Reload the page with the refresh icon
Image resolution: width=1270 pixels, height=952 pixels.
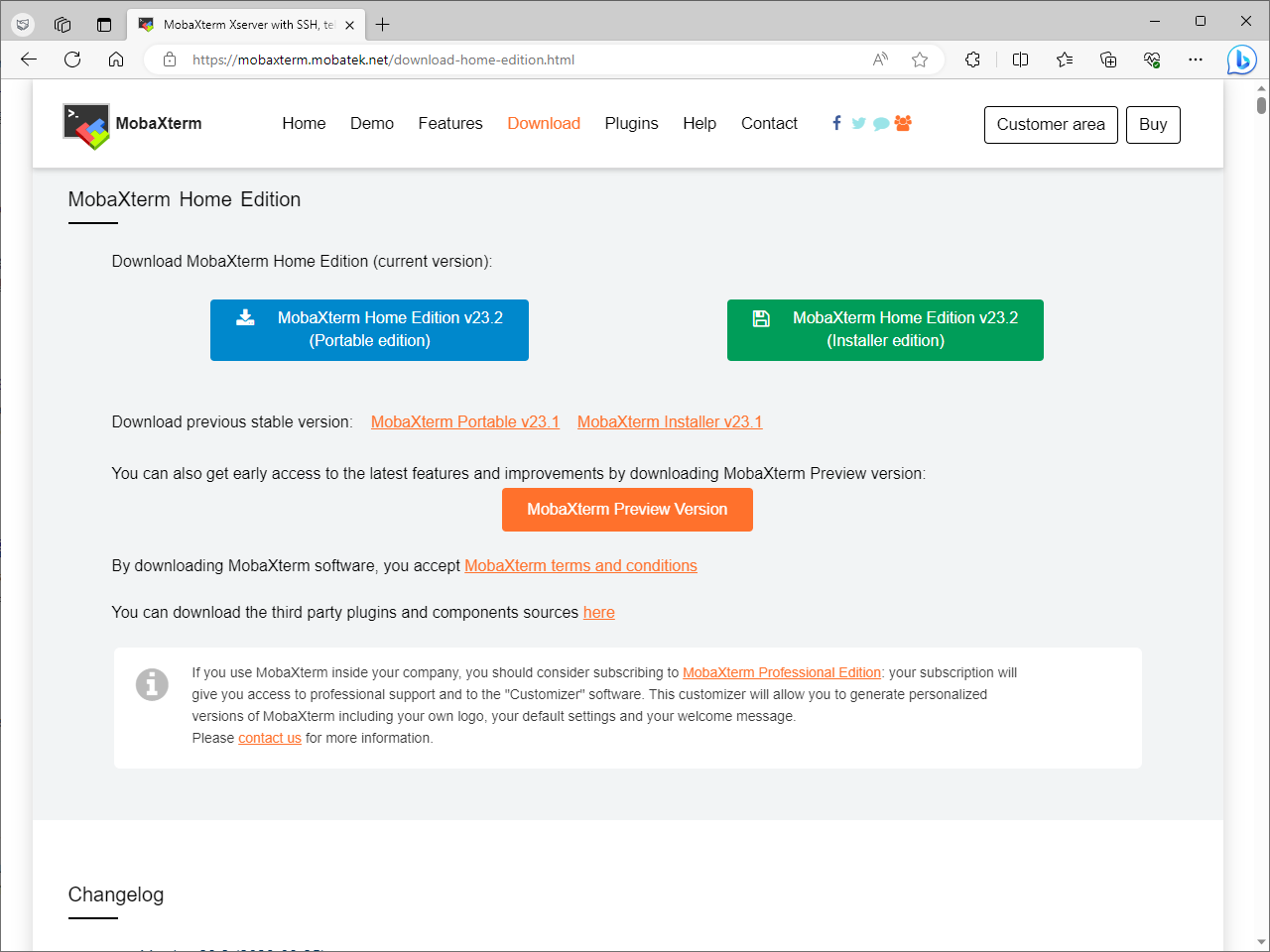72,59
